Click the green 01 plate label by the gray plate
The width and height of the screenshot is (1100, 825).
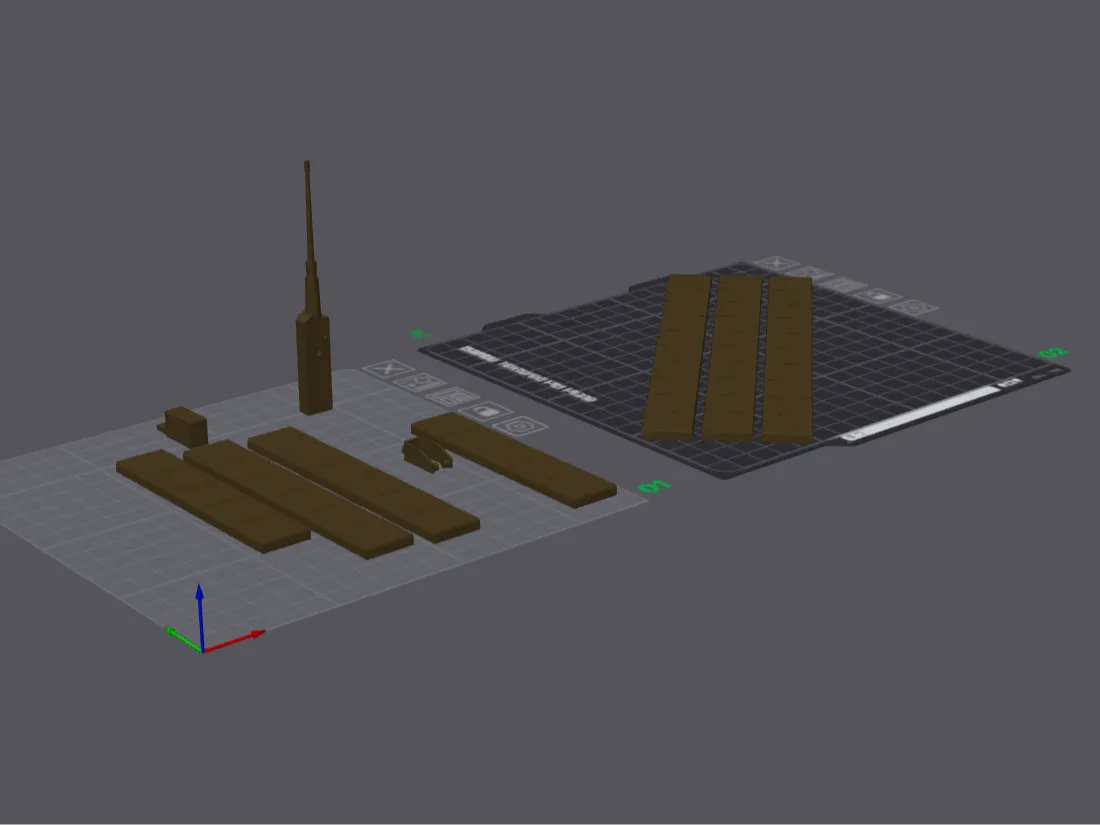655,486
